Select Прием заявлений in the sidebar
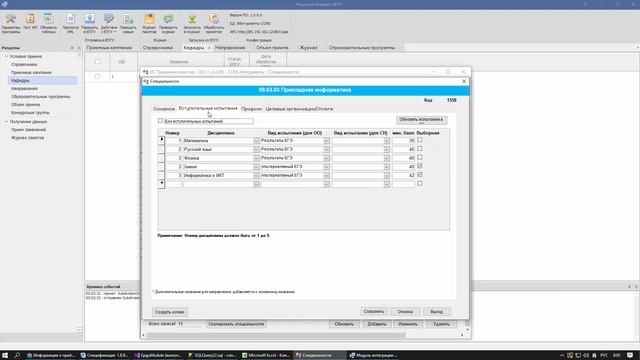Viewport: 640px width, 360px height. [29, 130]
